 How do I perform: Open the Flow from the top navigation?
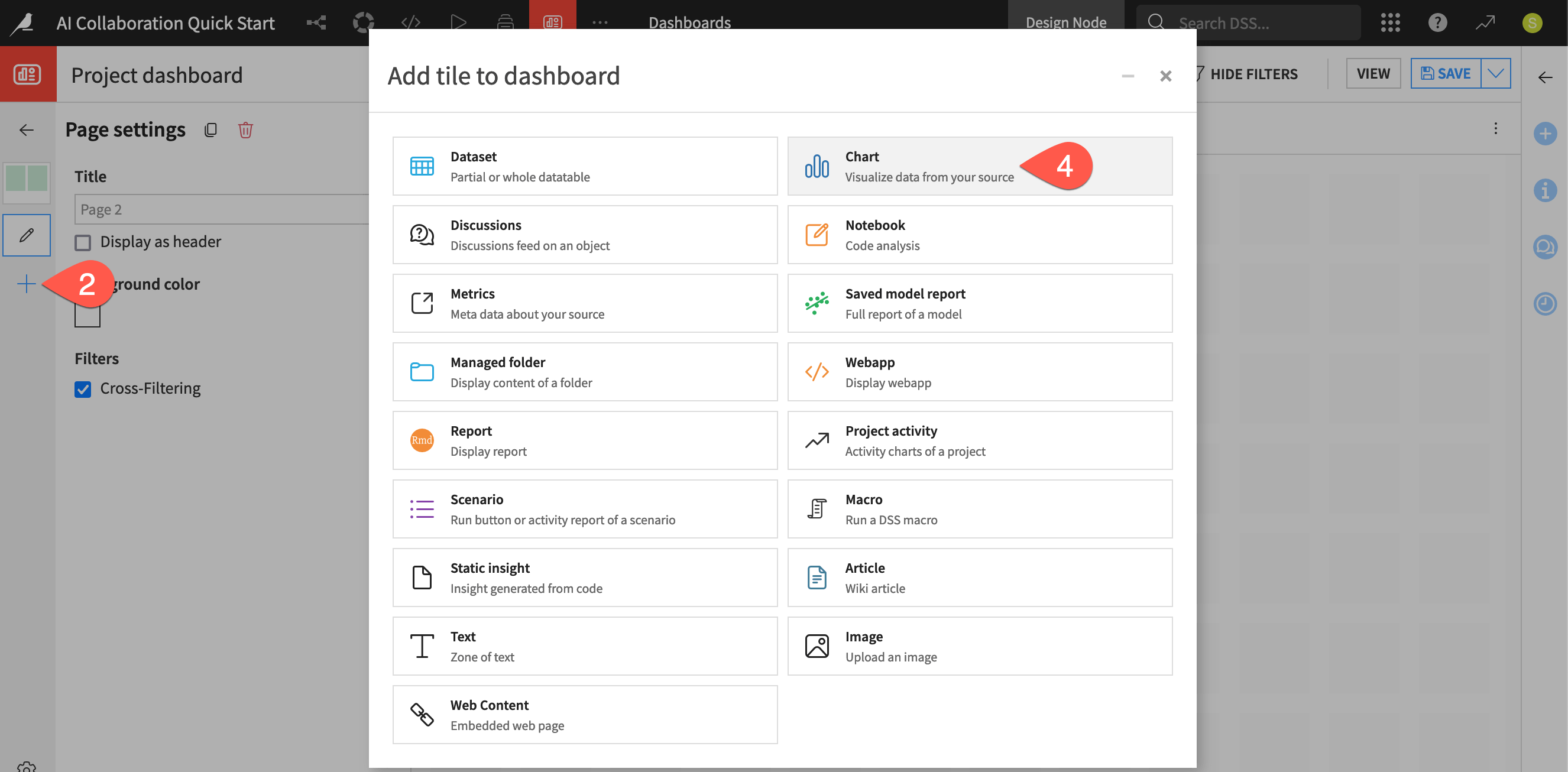(x=364, y=22)
